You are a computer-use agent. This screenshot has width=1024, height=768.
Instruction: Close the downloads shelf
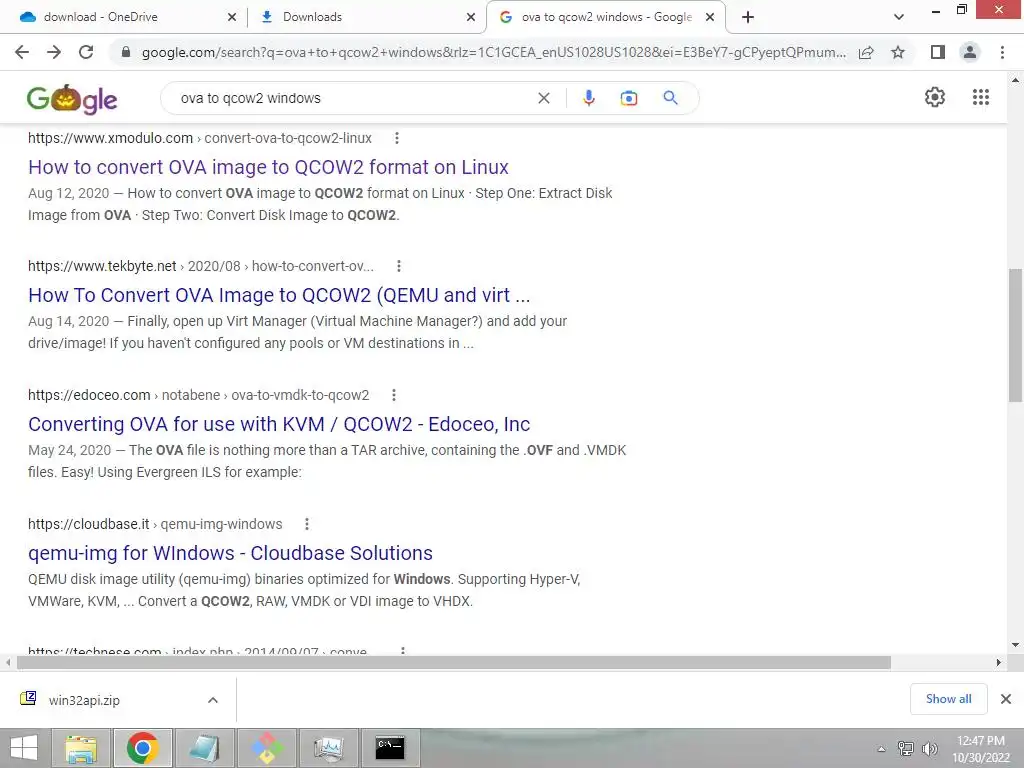click(1006, 699)
